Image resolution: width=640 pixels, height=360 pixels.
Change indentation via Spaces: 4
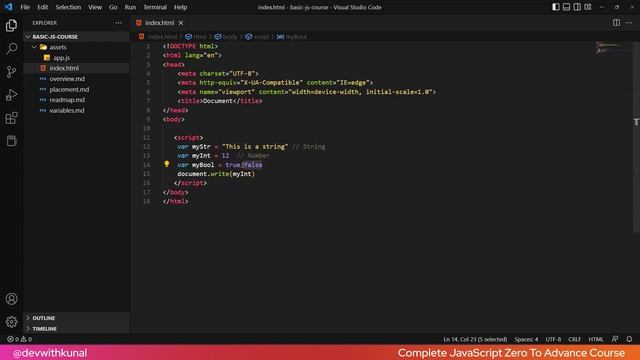[x=526, y=339]
